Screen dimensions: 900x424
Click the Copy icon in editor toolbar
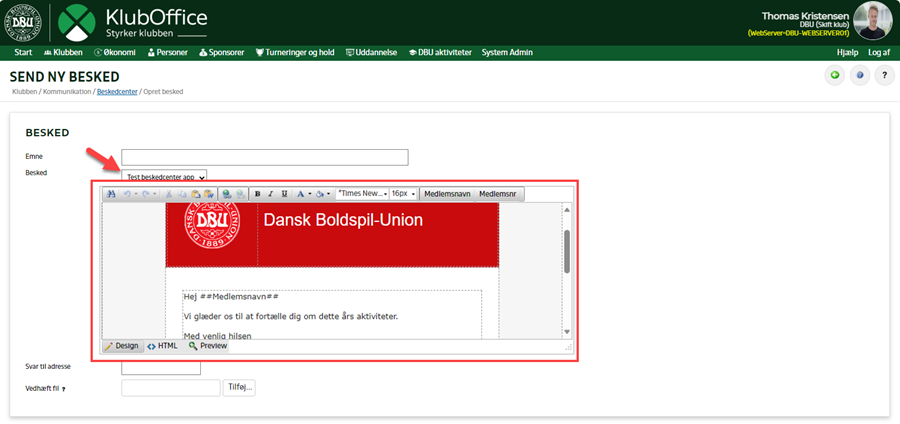tap(183, 194)
